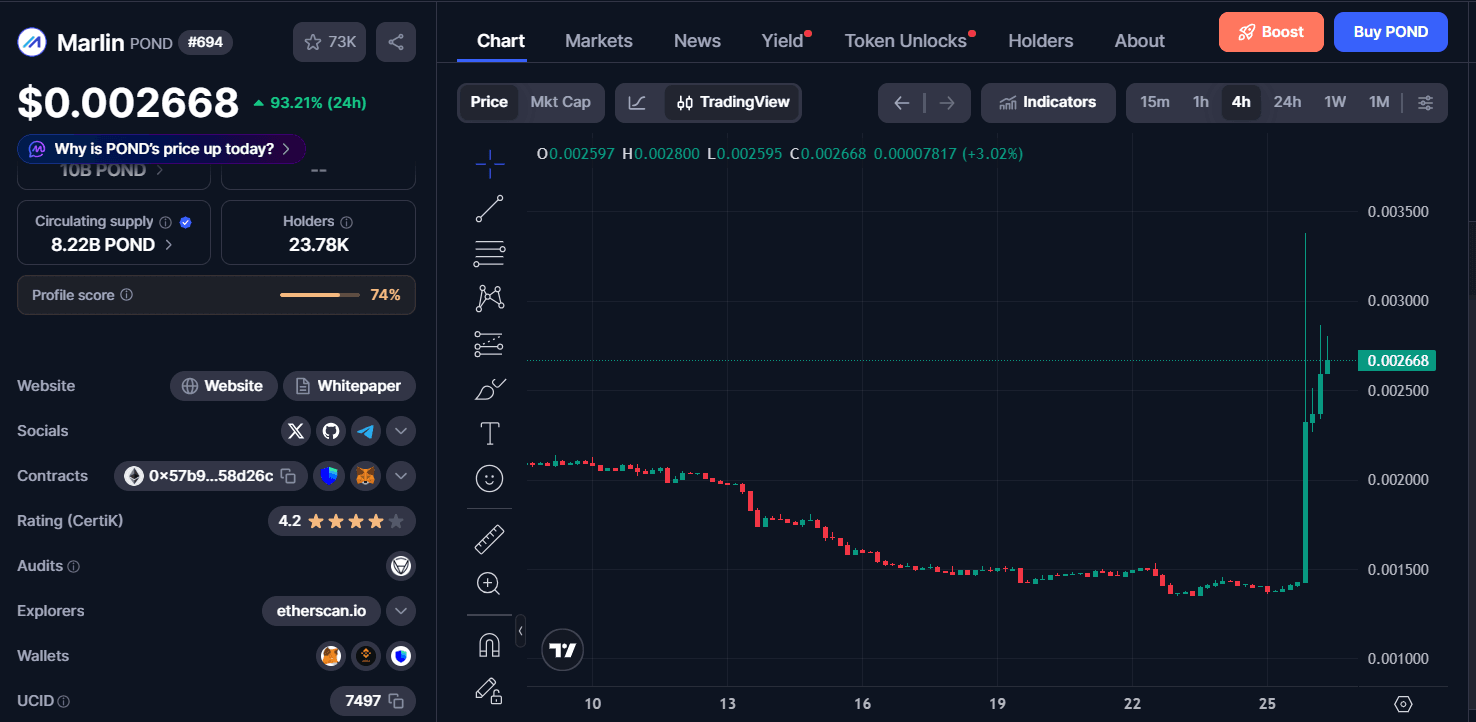The height and width of the screenshot is (722, 1476).
Task: Add token to MetaMask fox icon in Contracts
Action: pos(366,476)
